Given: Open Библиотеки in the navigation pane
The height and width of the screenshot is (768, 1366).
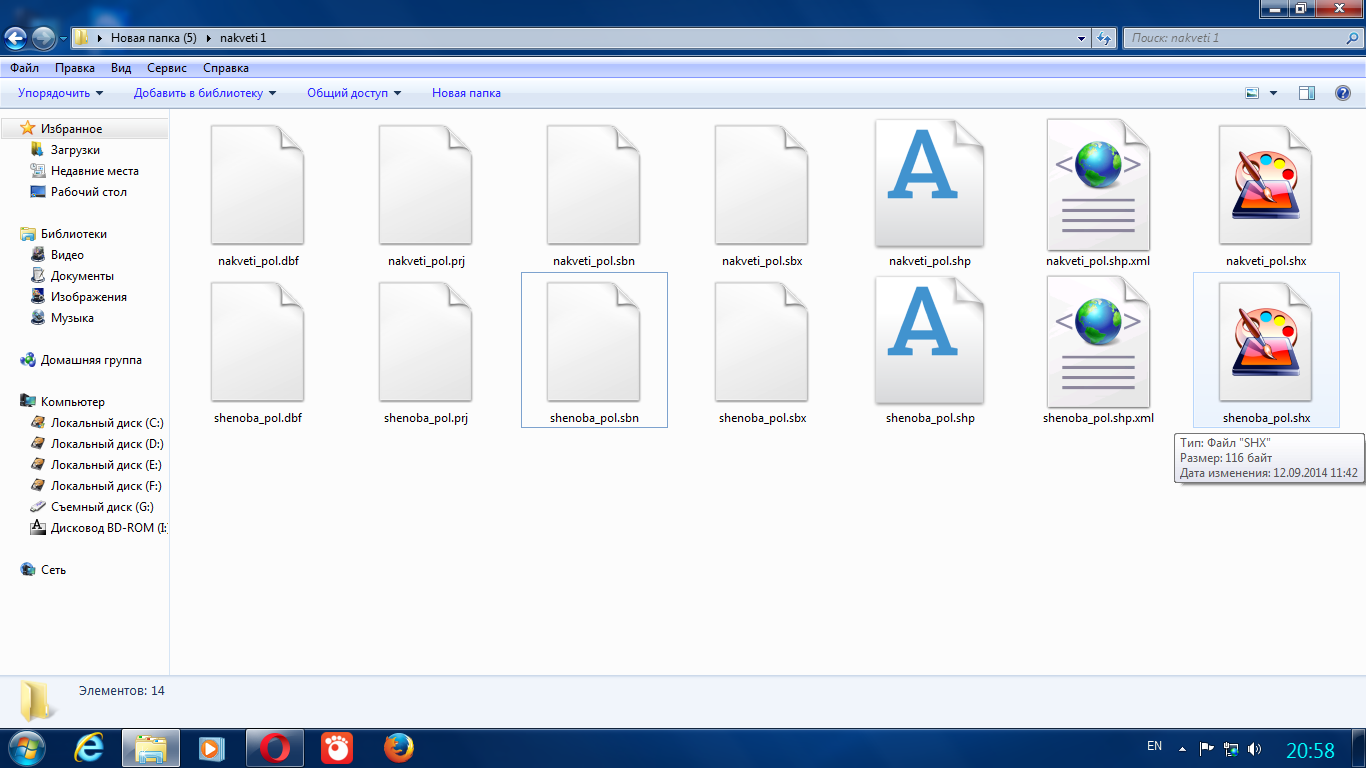Looking at the screenshot, I should pos(74,234).
